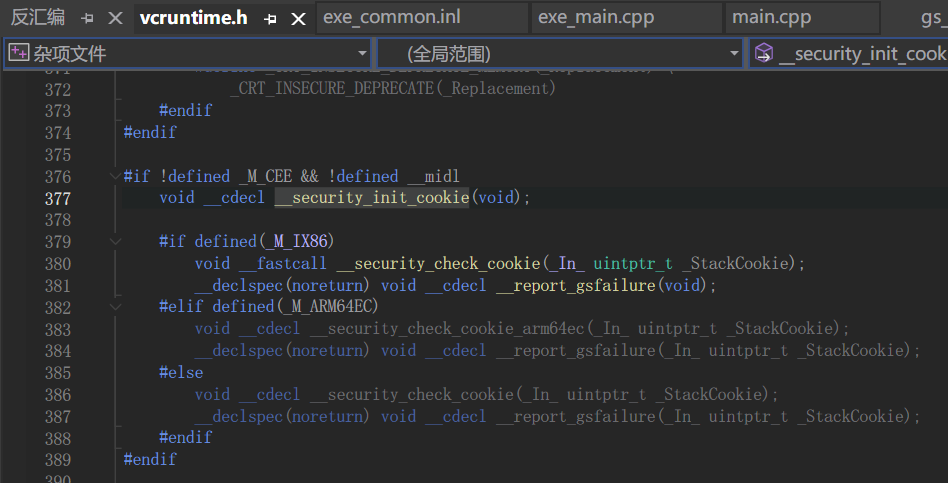Pin the 反汇编 tab
This screenshot has height=483, width=948.
click(x=88, y=19)
